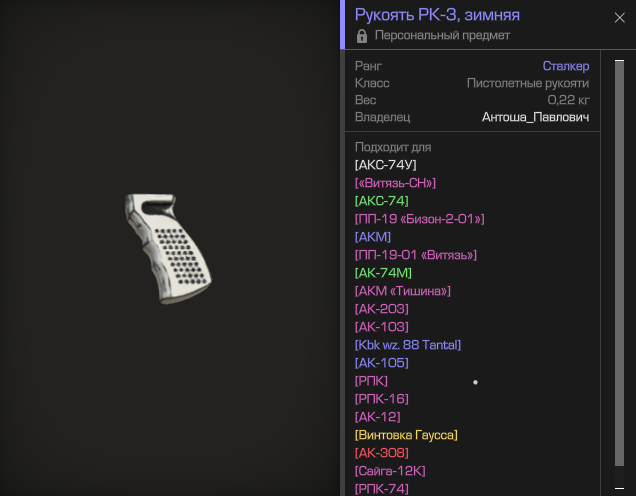636x496 pixels.
Task: Open the [АКМ «Тишина»] entry
Action: (x=402, y=291)
